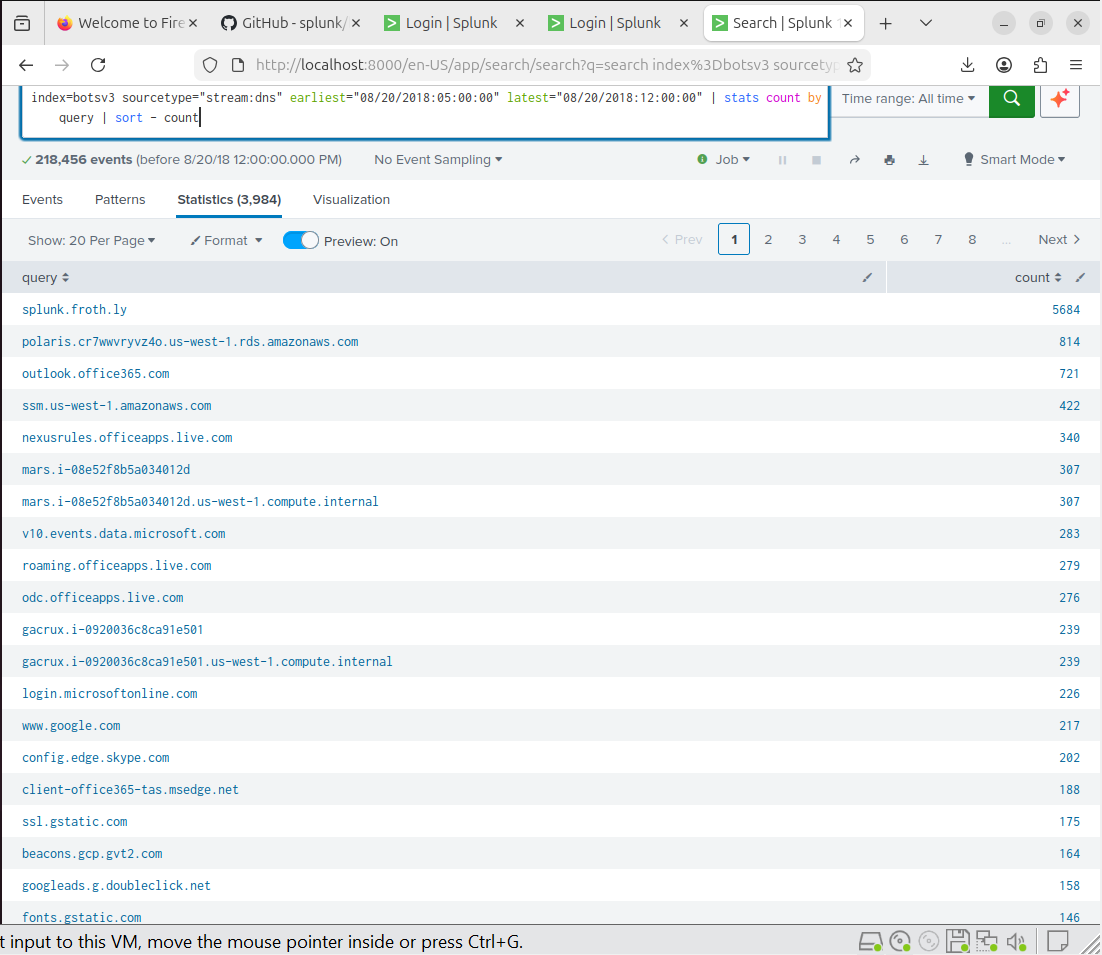Open the Format options dropdown
The width and height of the screenshot is (1102, 955).
pos(226,241)
